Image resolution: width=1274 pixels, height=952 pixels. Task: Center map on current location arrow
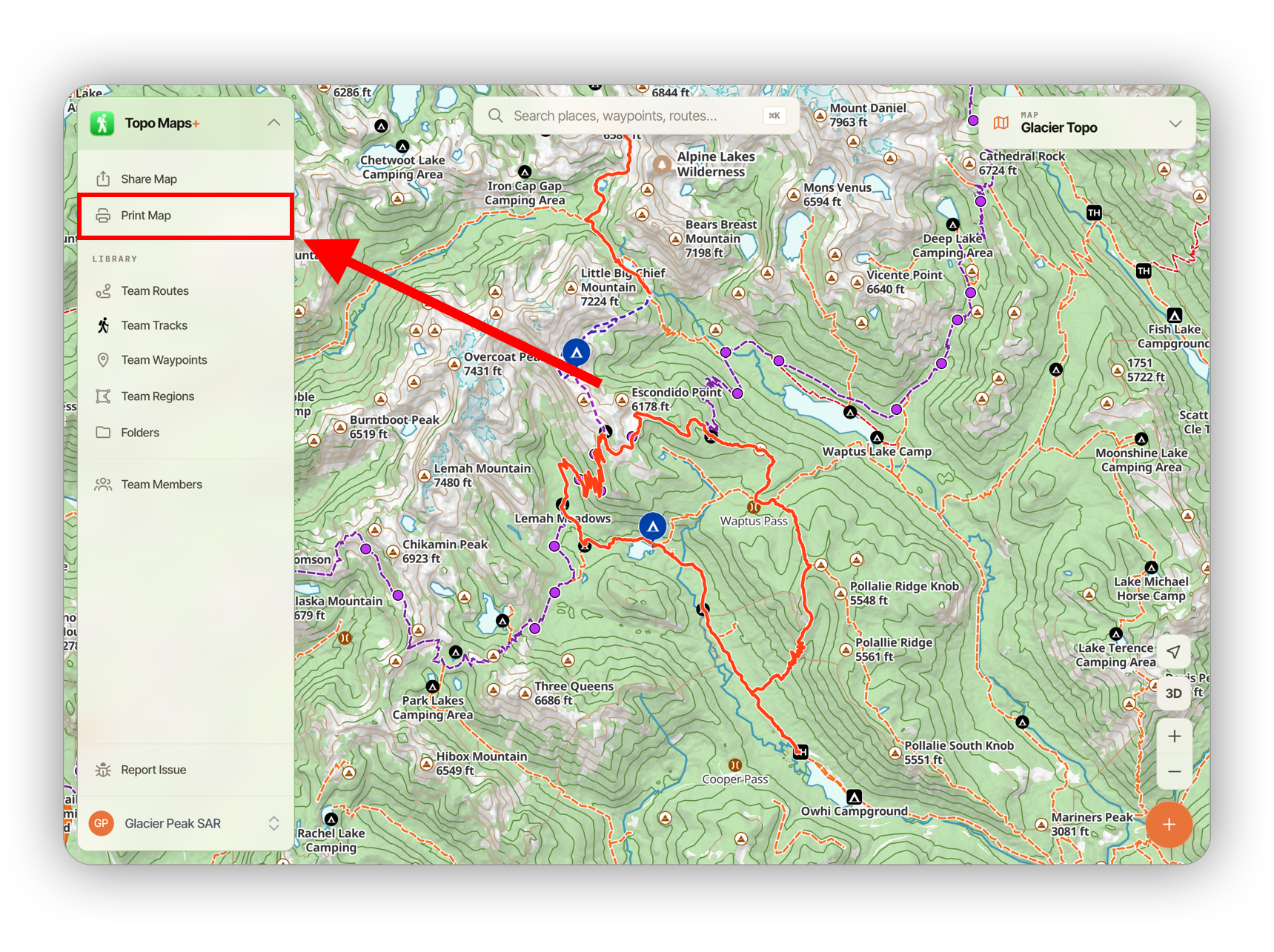1174,652
